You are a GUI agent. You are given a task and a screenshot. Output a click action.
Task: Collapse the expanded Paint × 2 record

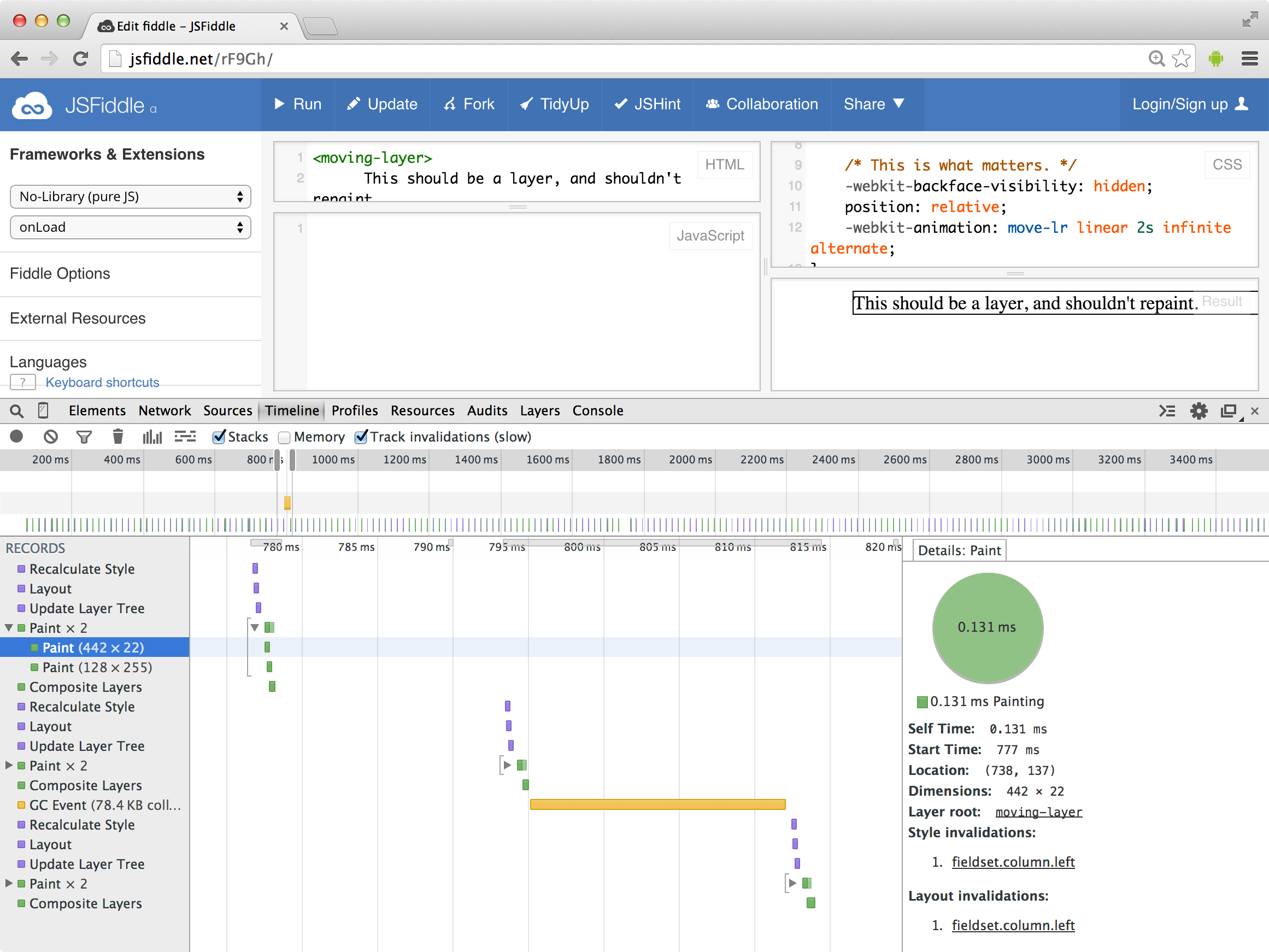(9, 628)
